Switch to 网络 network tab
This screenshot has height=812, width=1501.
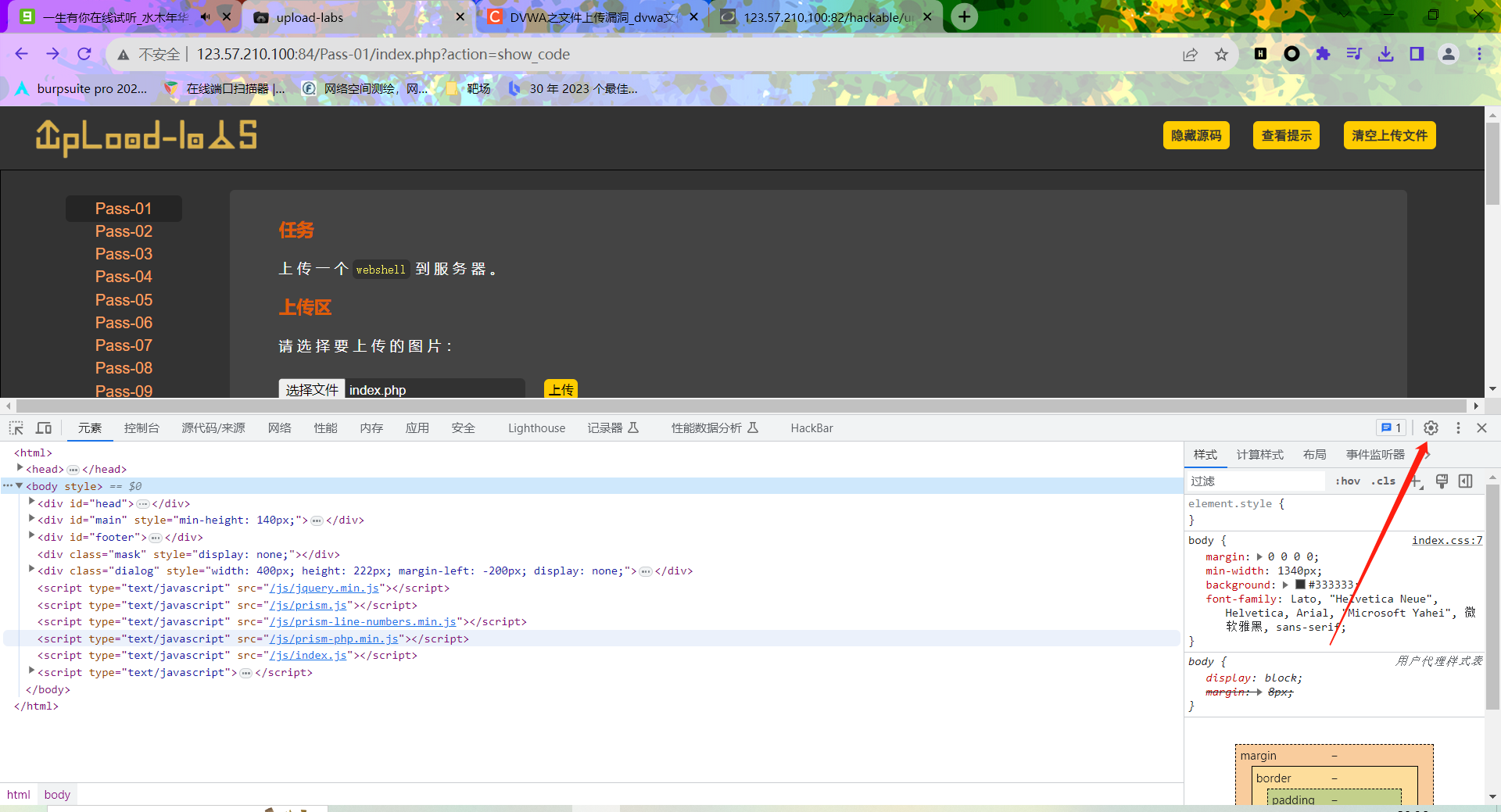pos(279,427)
